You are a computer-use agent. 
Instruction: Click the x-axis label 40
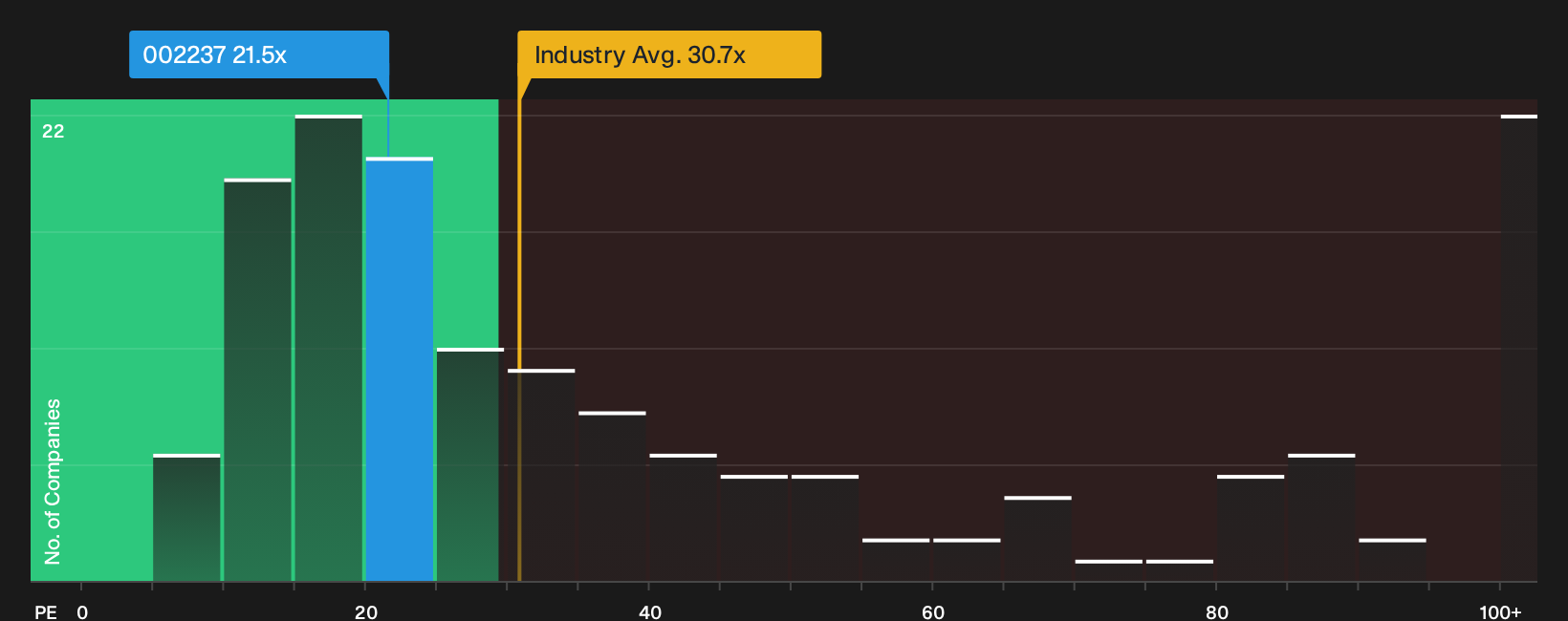click(x=650, y=612)
